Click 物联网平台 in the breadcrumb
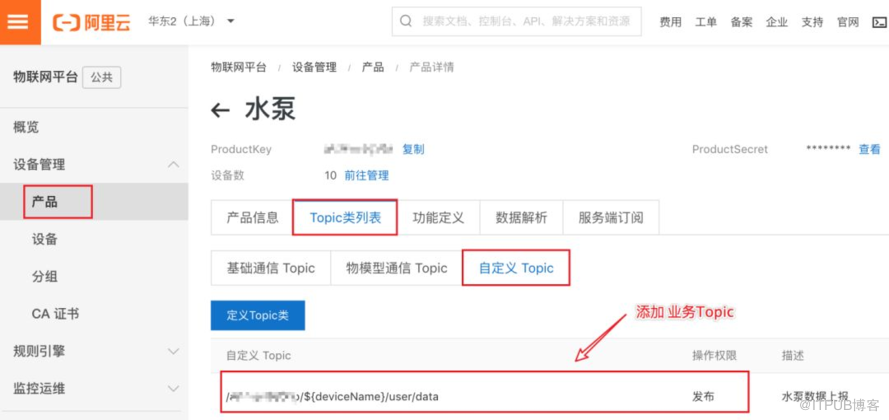Screen dimensions: 889x420 pos(238,67)
